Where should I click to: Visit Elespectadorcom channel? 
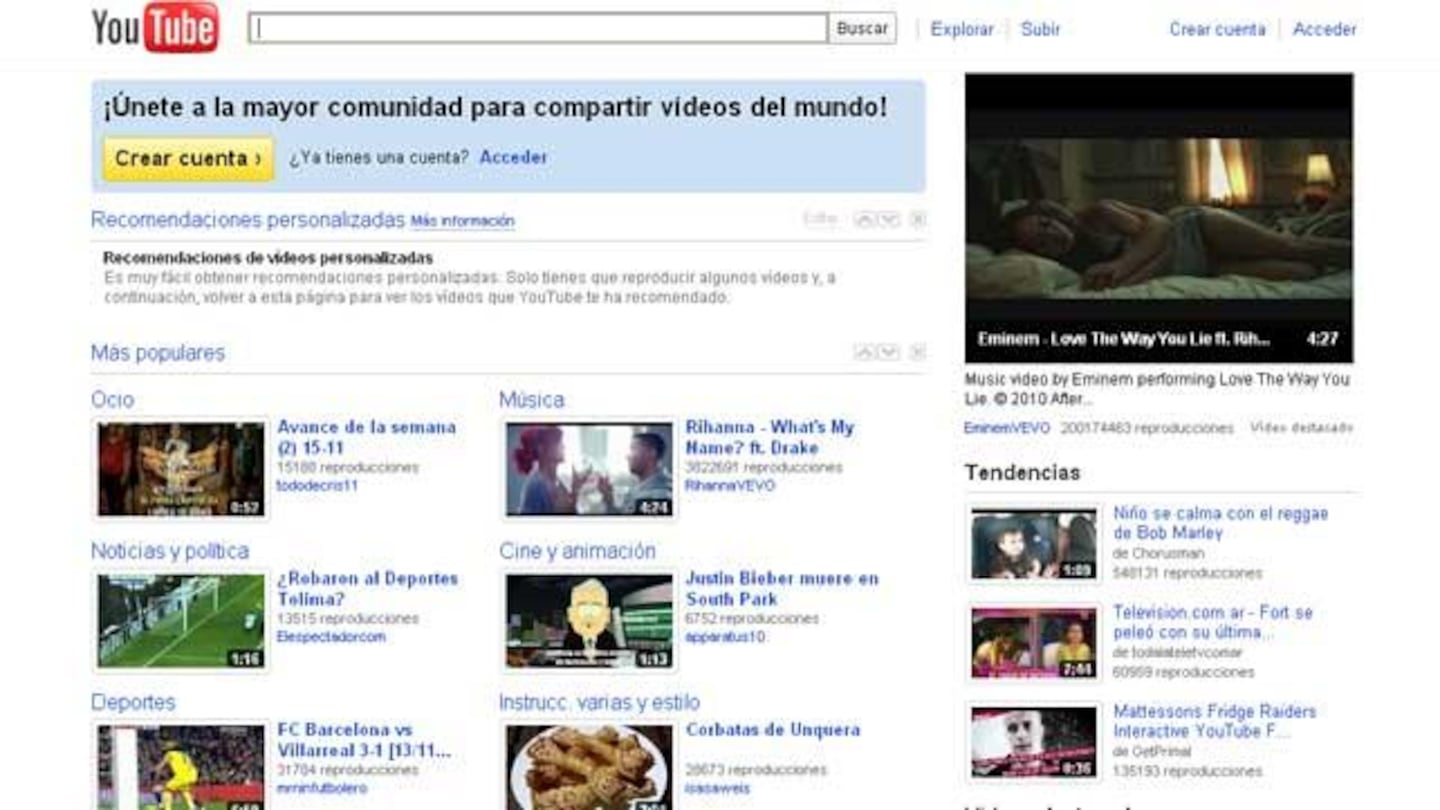331,637
